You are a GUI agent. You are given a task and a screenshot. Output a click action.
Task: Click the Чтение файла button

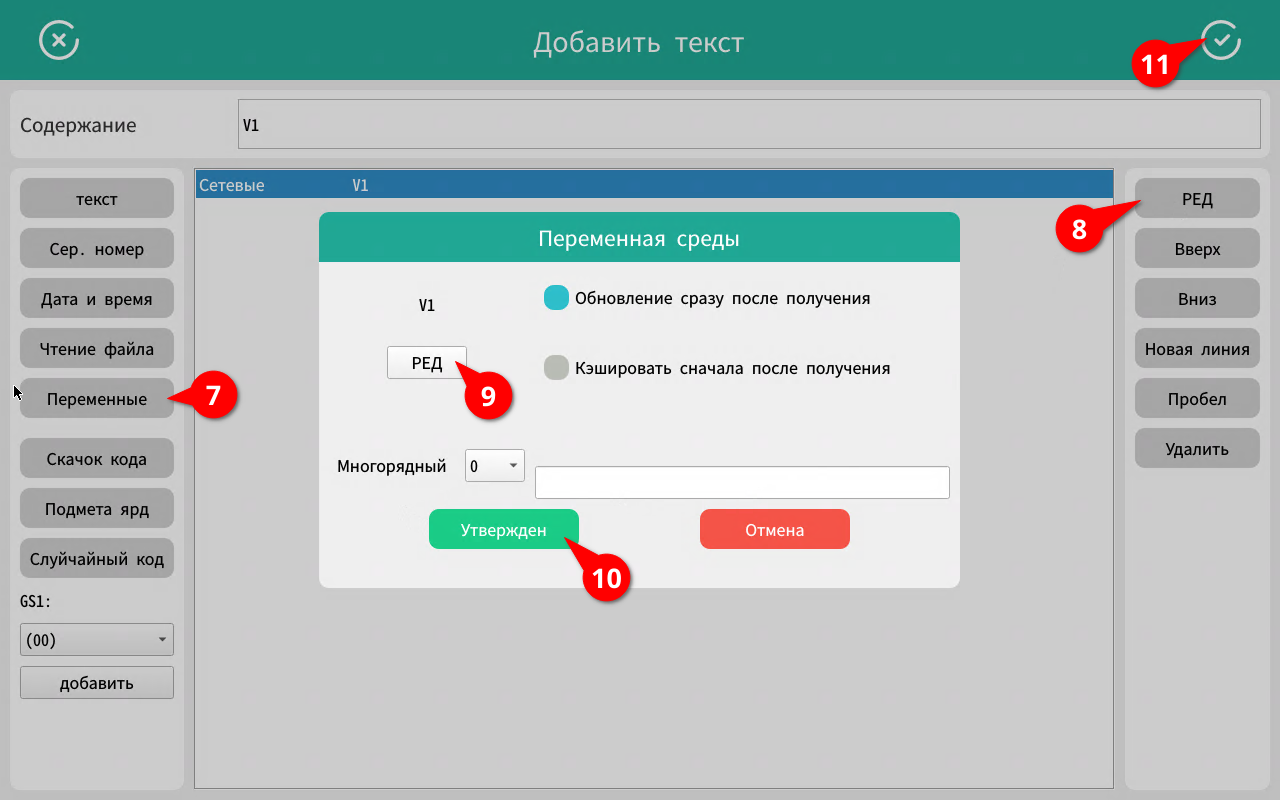pos(97,349)
